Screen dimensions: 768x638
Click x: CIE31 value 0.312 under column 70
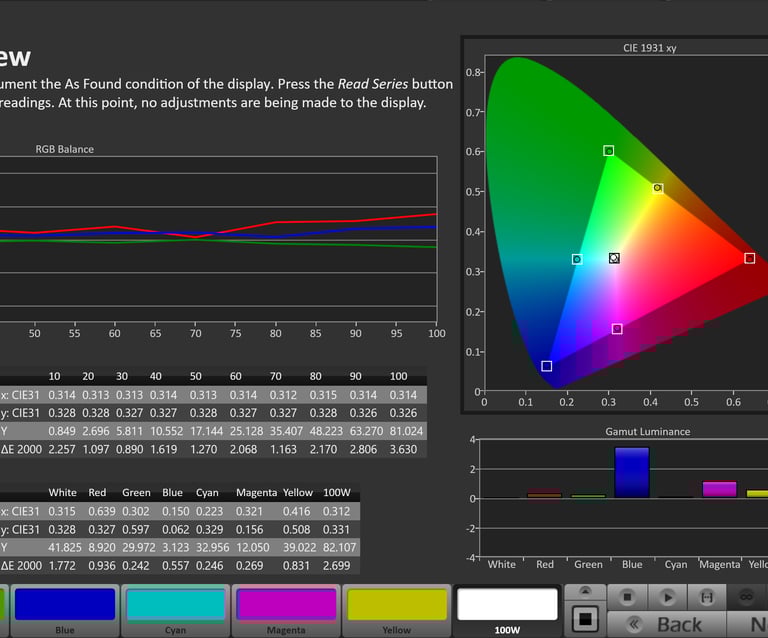[283, 395]
